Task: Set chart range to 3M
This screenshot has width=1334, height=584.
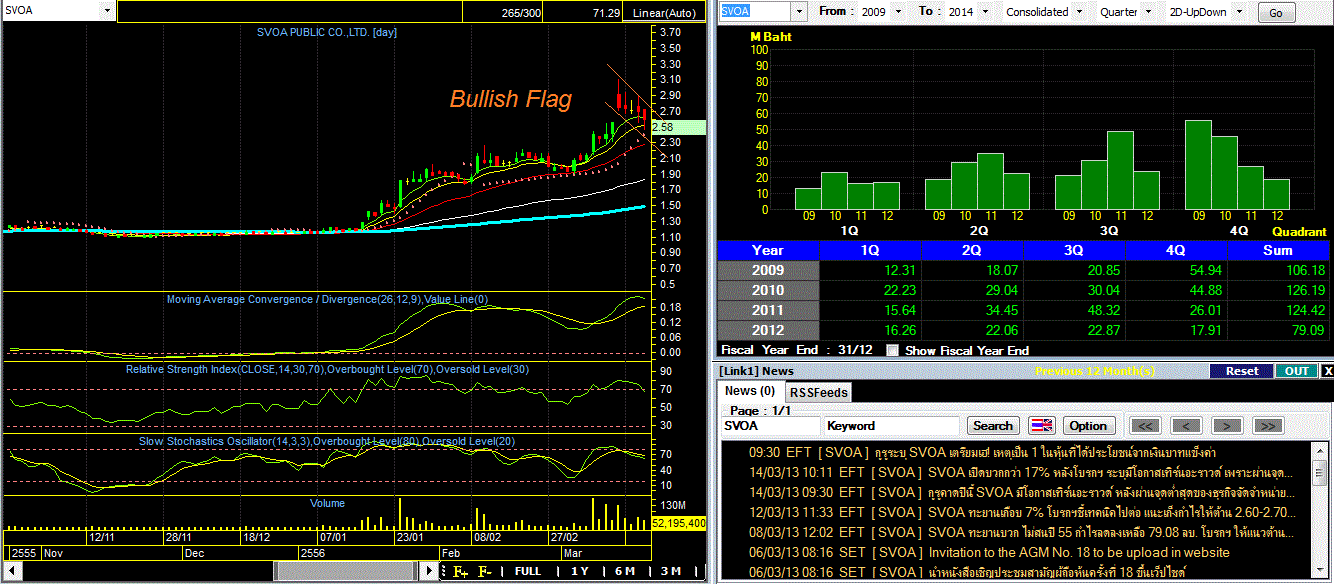Action: pos(670,571)
